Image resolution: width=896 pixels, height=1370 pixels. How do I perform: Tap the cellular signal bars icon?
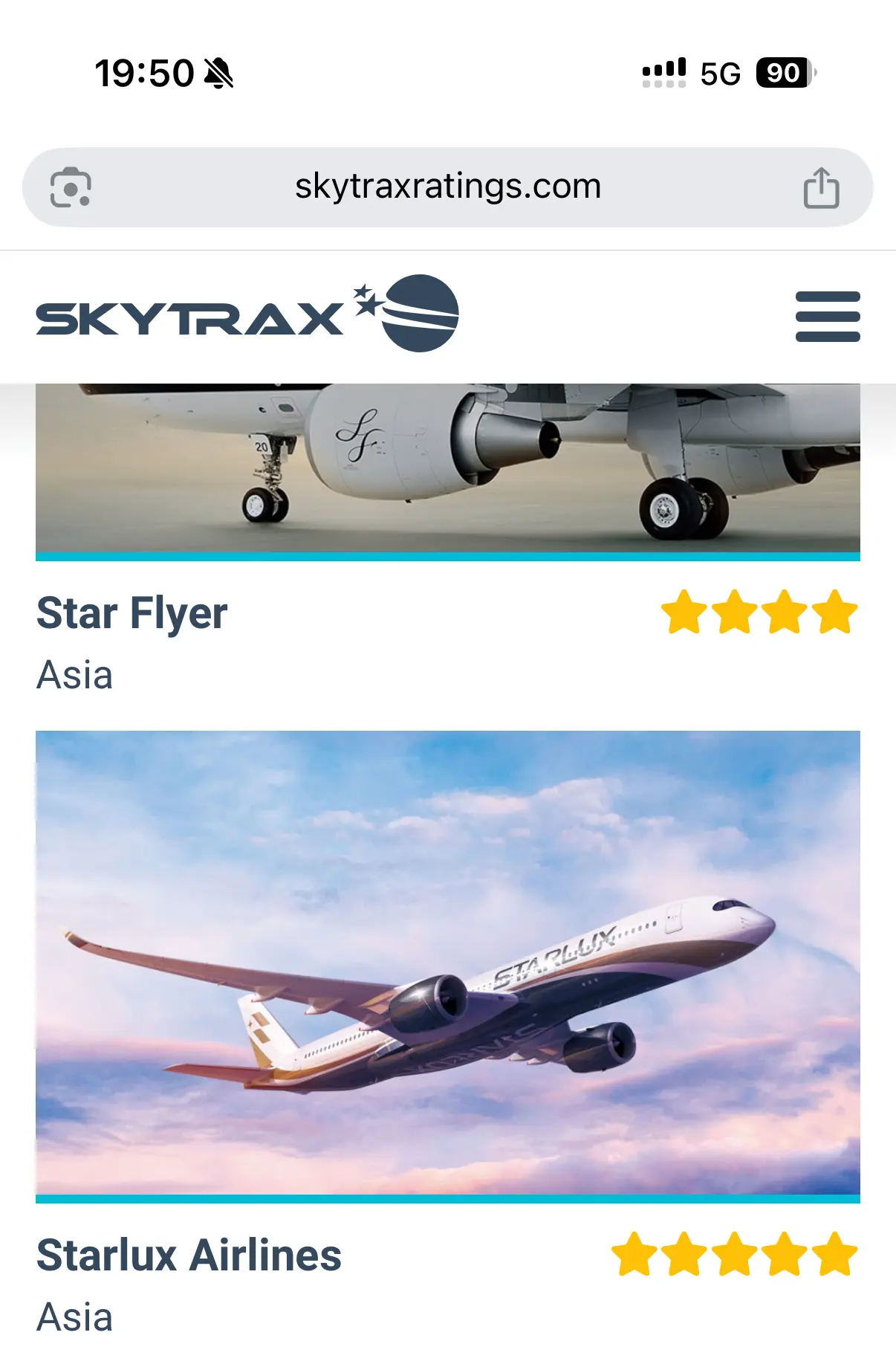664,73
